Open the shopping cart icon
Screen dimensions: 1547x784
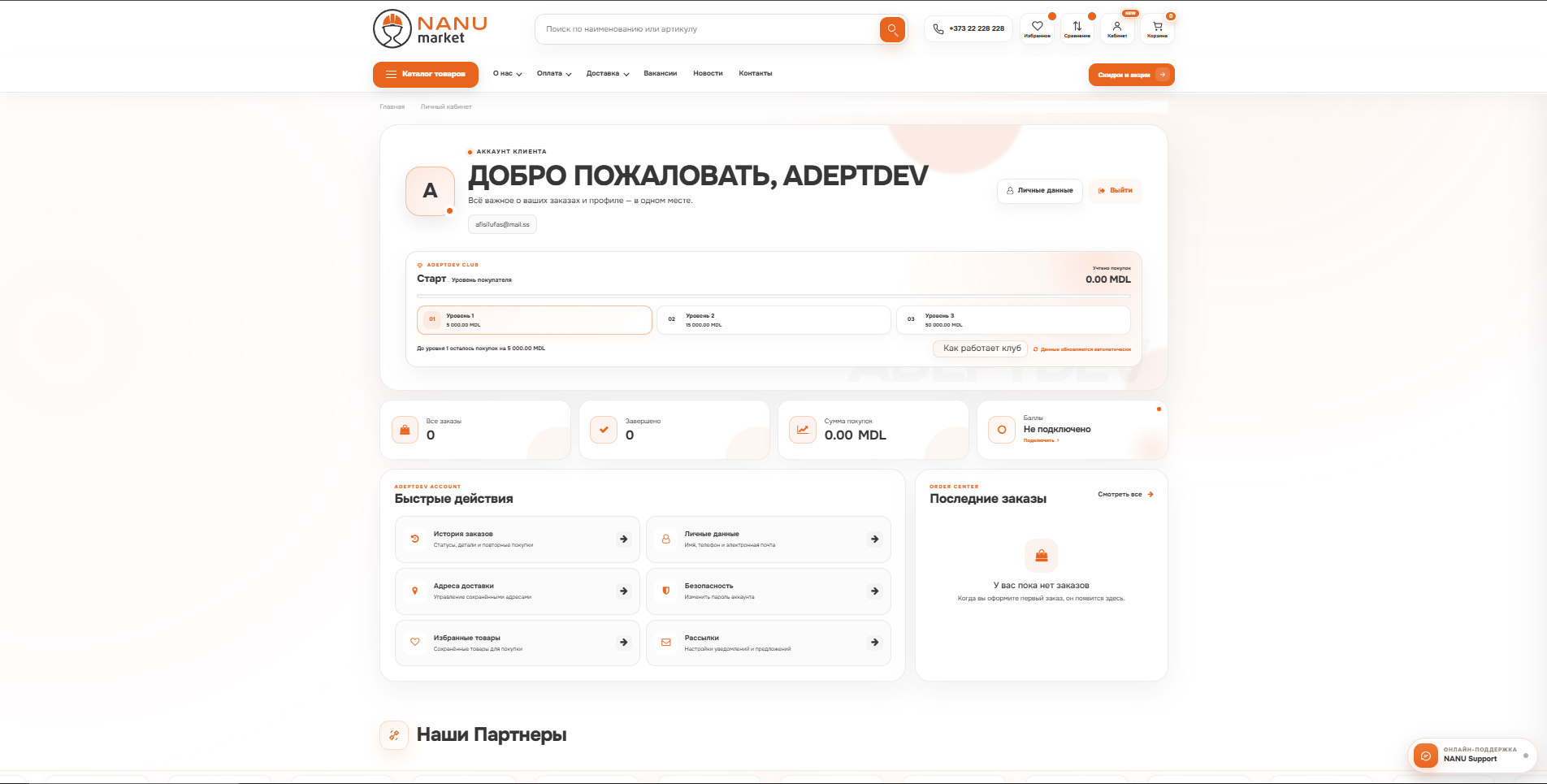point(1157,28)
